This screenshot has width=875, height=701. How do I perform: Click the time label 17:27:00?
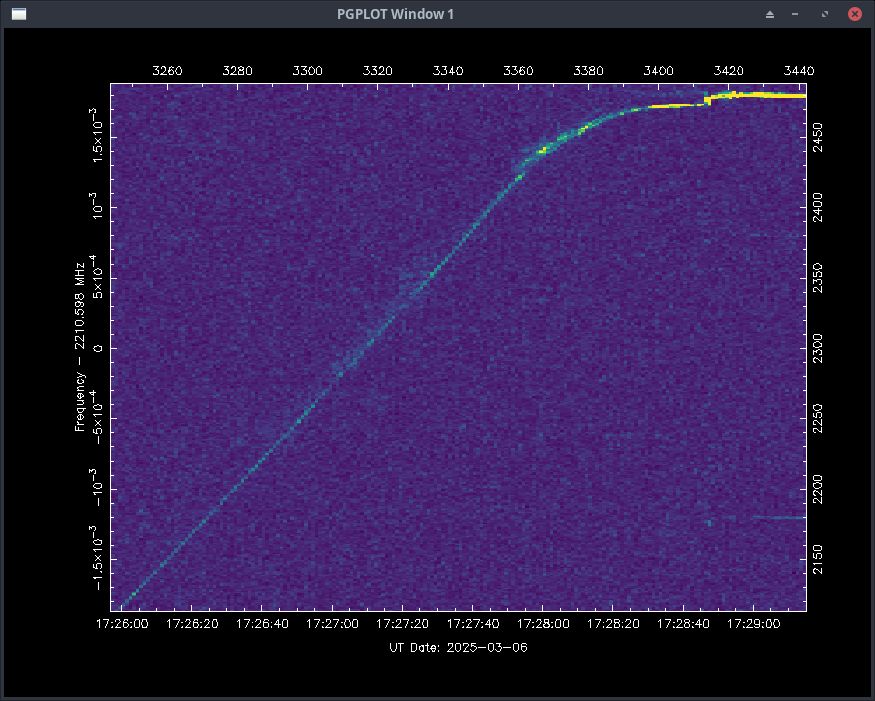(x=333, y=624)
